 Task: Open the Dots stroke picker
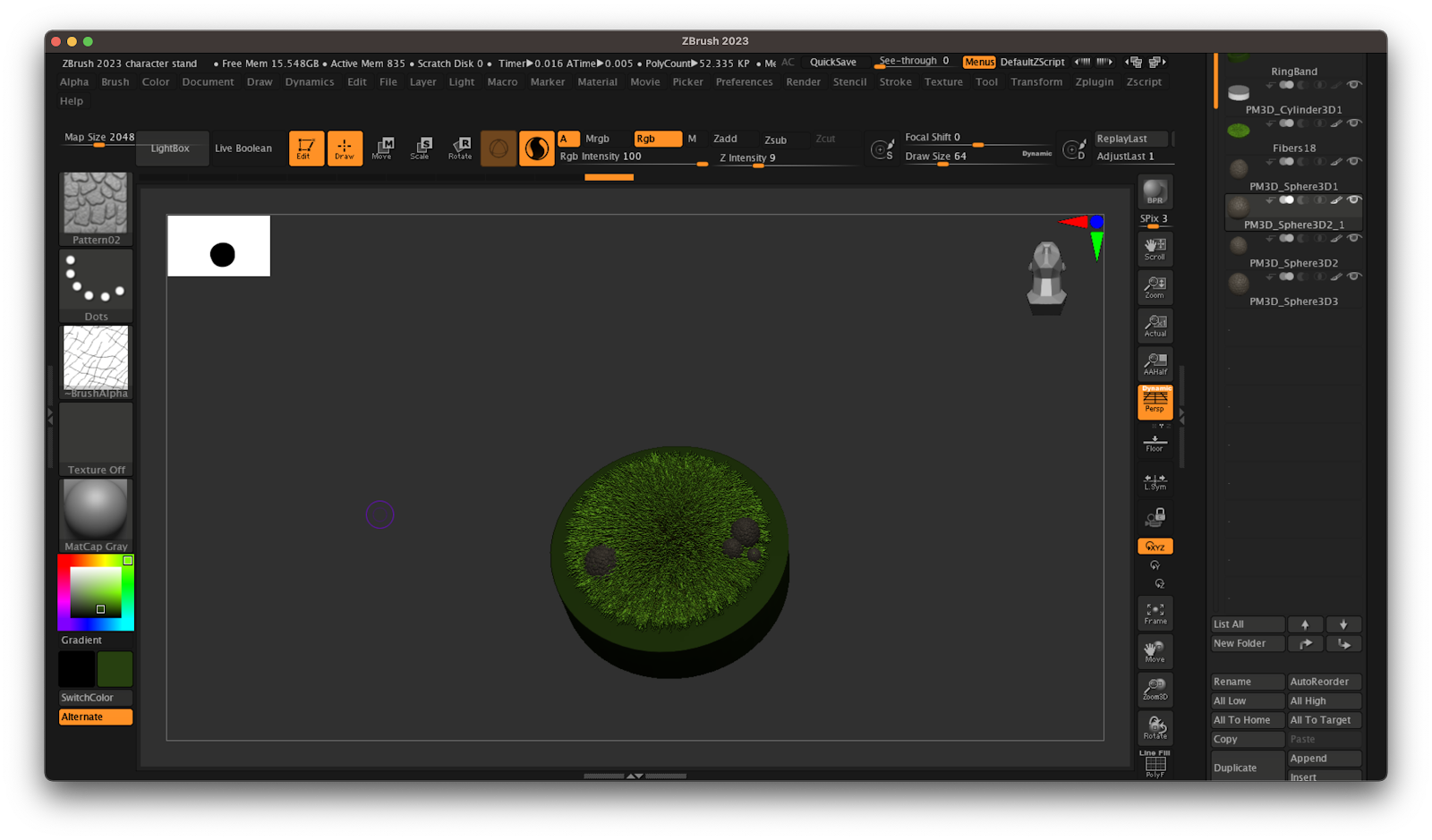click(x=96, y=285)
